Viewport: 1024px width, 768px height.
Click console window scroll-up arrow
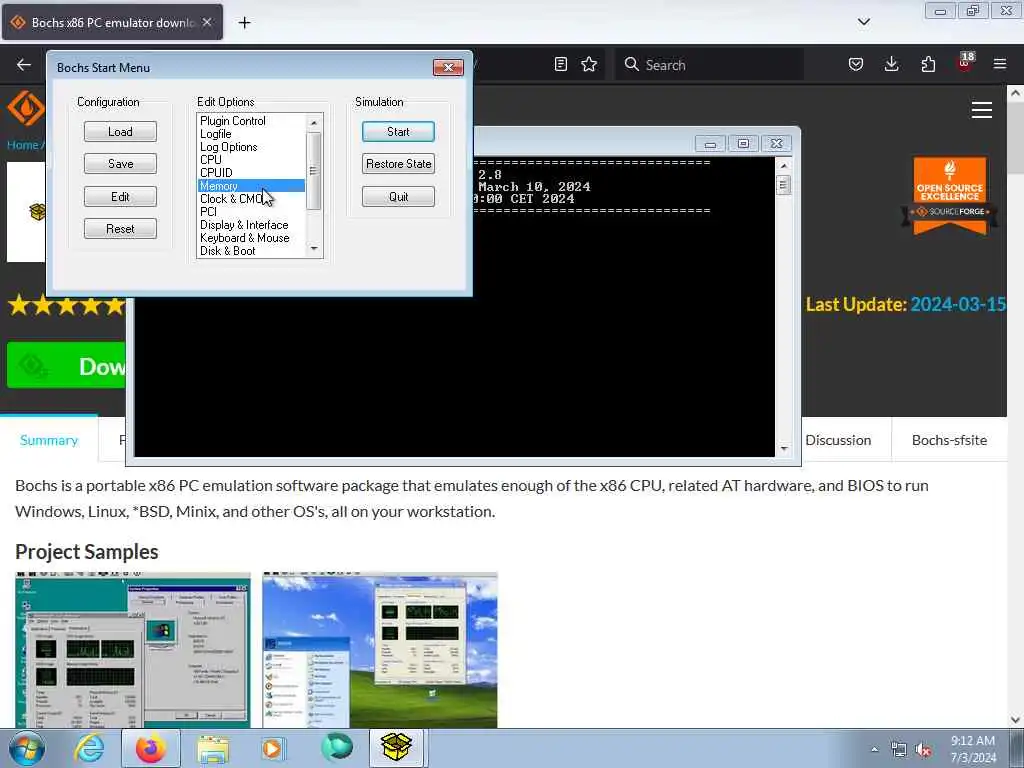click(x=784, y=166)
